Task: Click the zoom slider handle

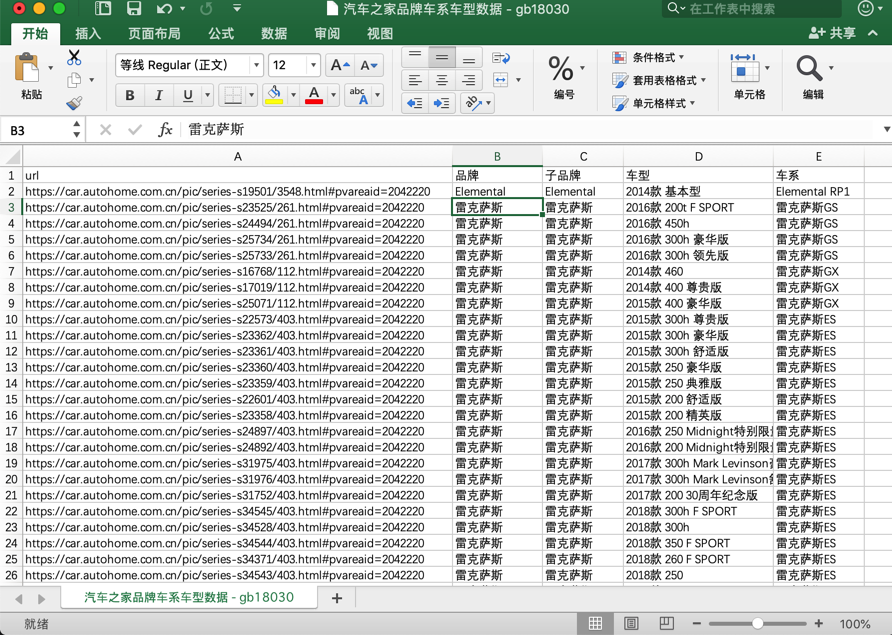Action: (757, 624)
